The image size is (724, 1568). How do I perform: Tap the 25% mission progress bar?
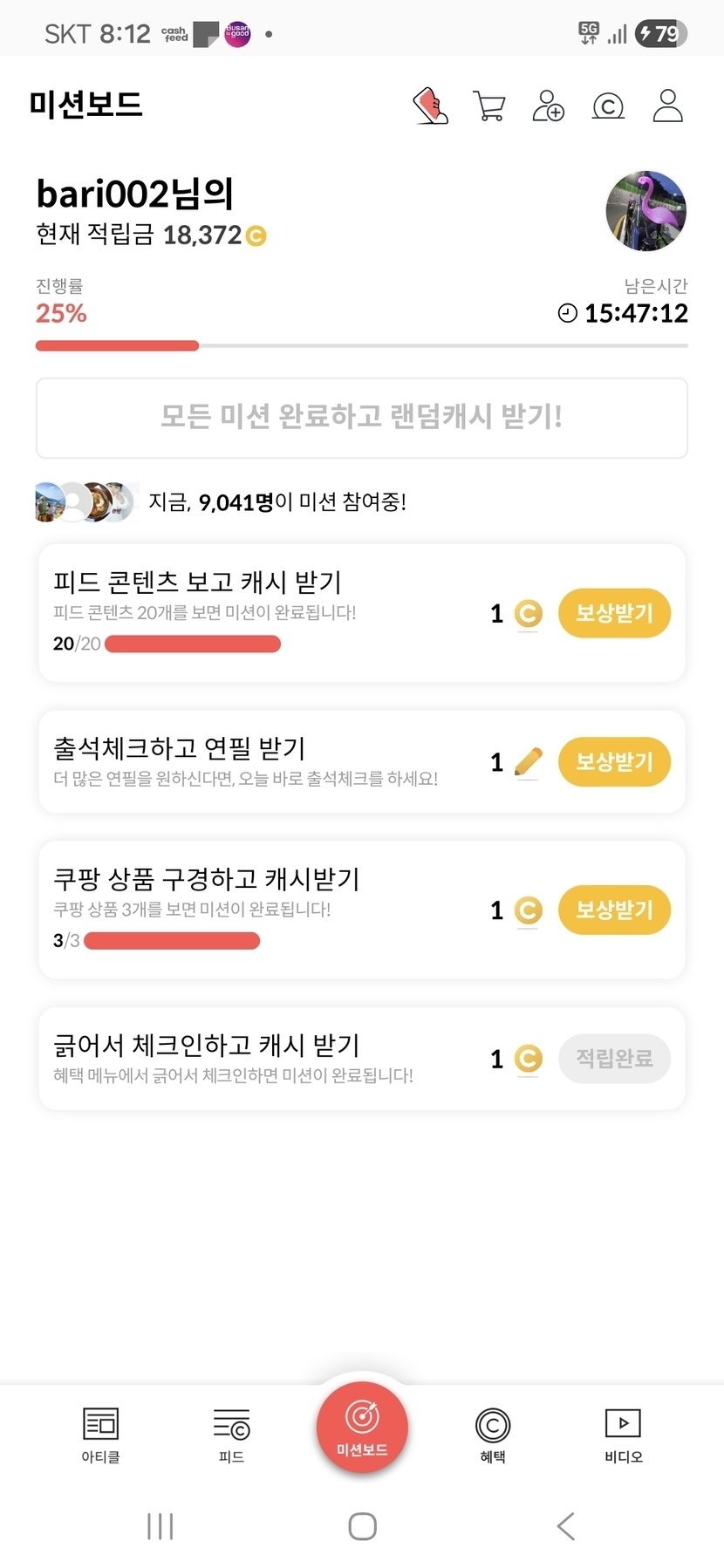362,346
